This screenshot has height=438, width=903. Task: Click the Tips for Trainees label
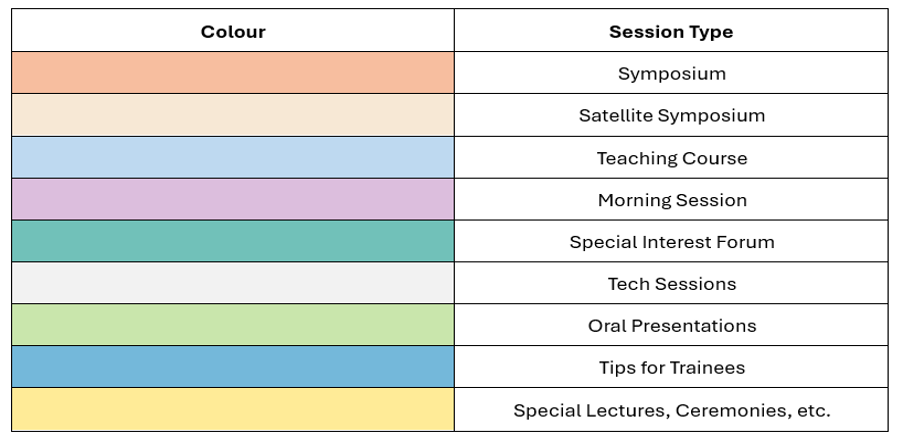[672, 368]
